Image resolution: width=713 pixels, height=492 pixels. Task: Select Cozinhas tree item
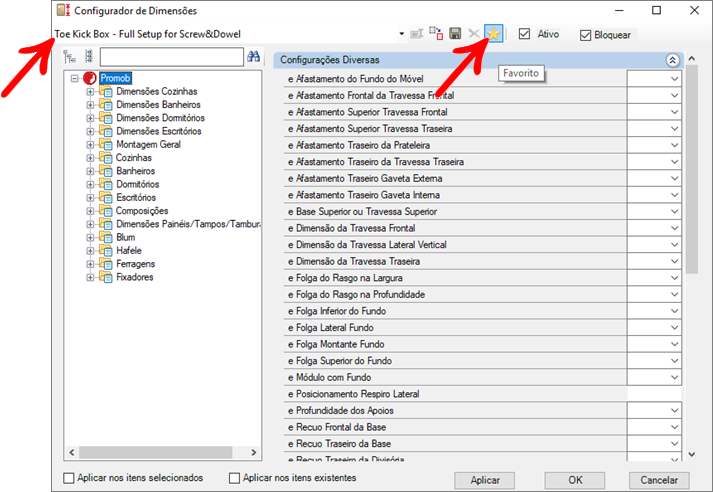134,158
